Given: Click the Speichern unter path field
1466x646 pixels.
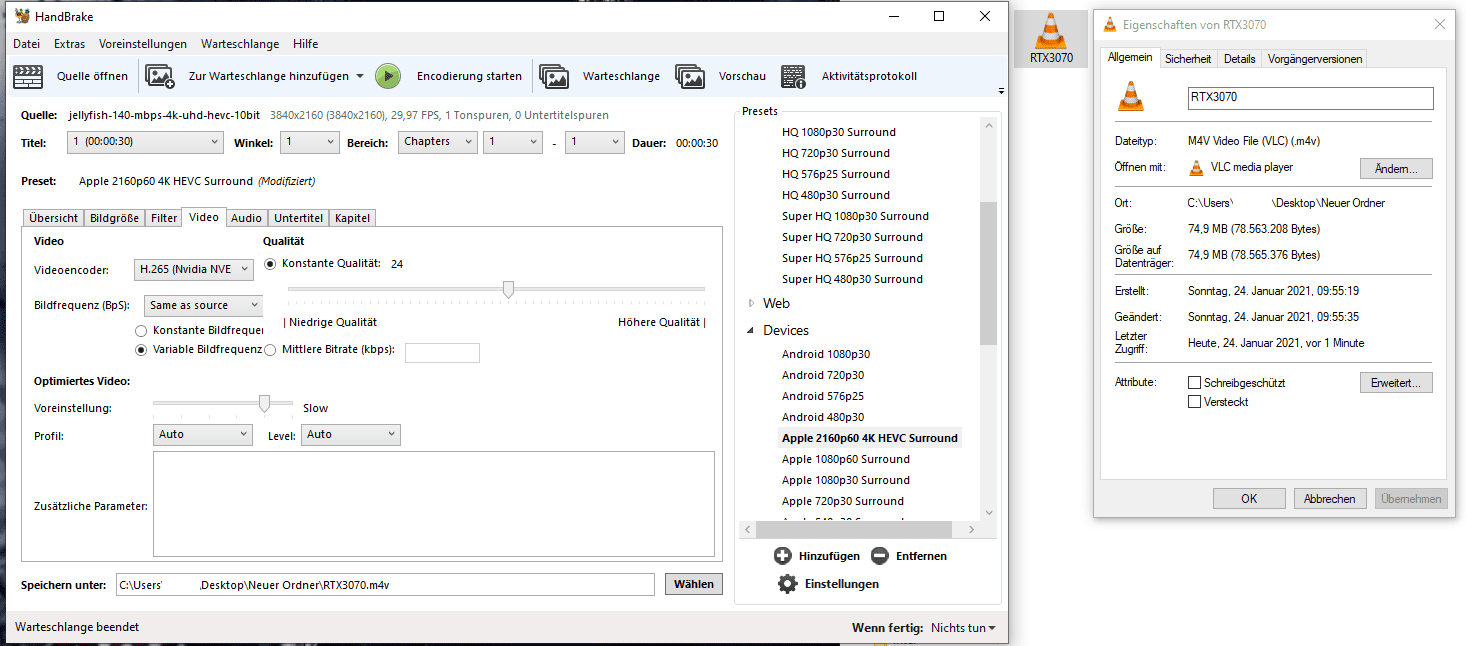Looking at the screenshot, I should click(x=385, y=584).
